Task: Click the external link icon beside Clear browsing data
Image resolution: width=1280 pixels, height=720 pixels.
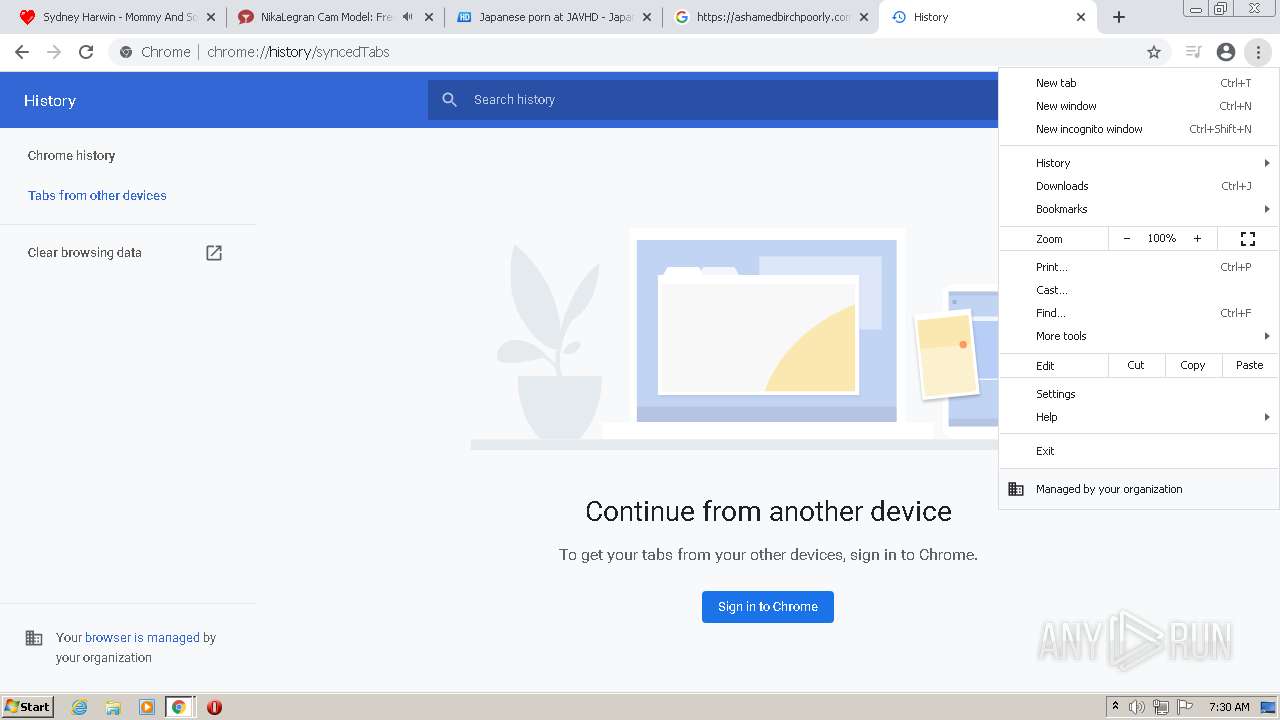Action: 214,253
